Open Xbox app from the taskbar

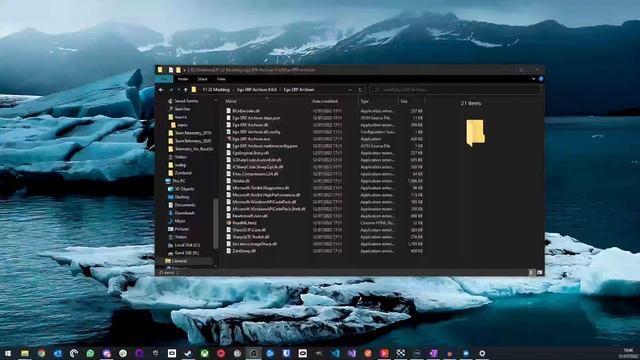coord(204,353)
